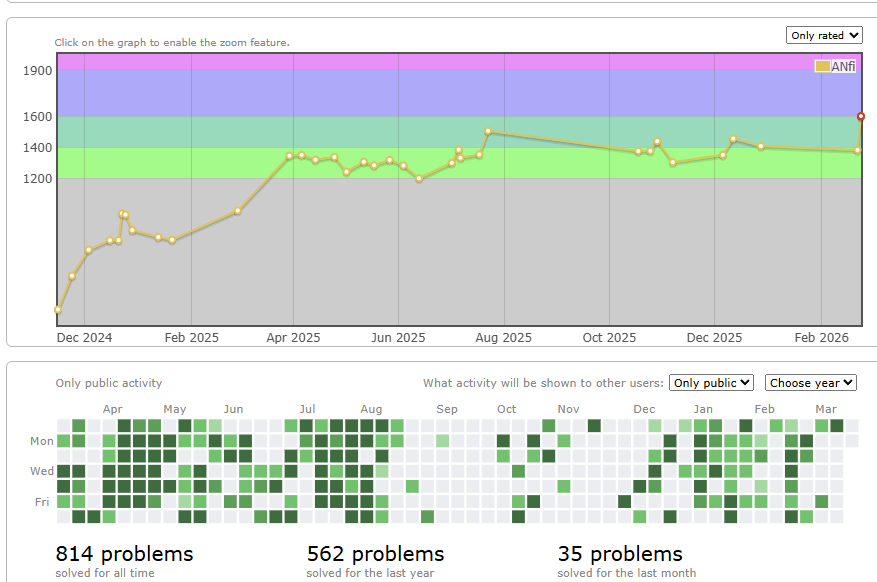Screen dimensions: 877x582
Task: Click the "1200" rating axis label
Action: click(37, 178)
